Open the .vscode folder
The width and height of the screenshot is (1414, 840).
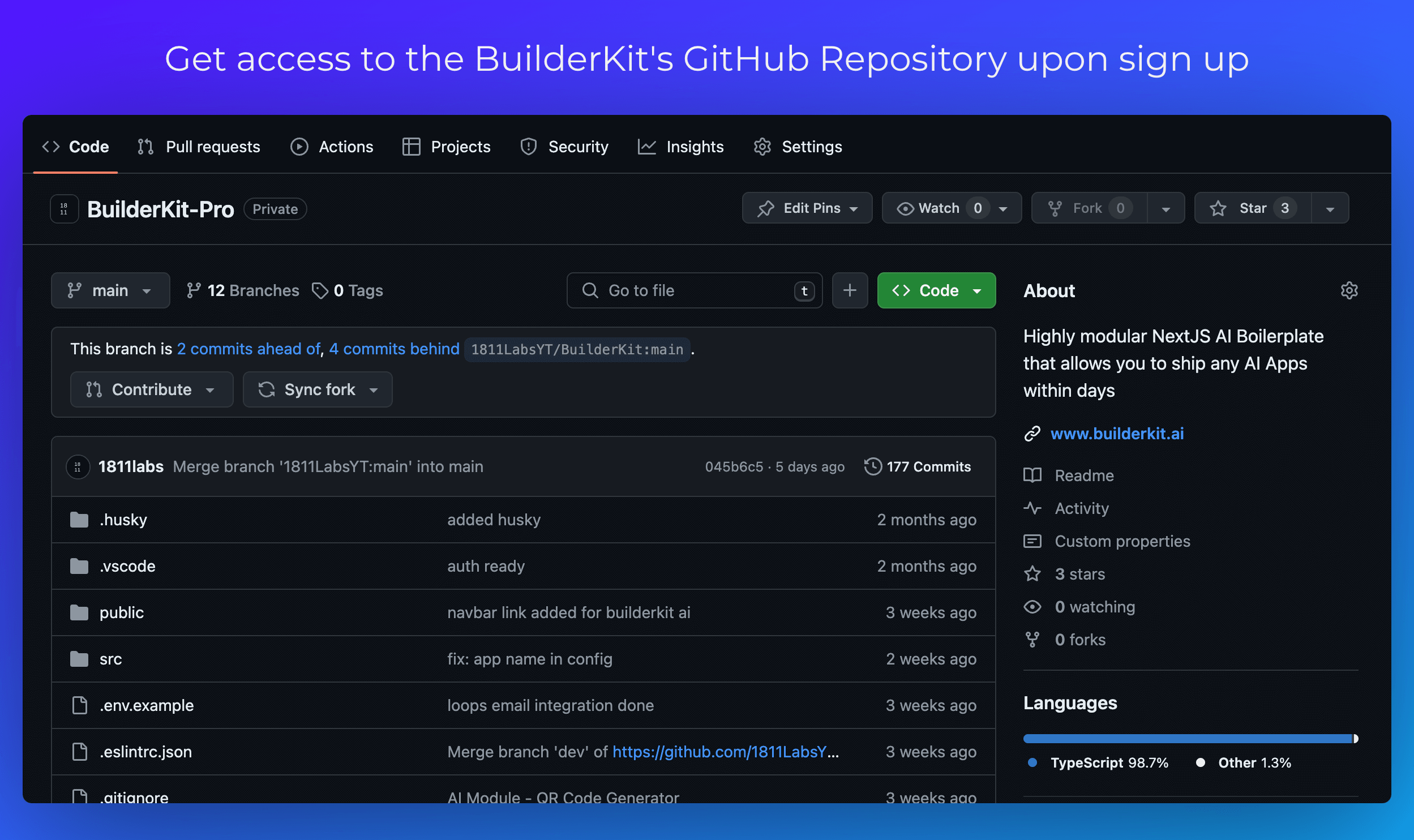click(x=127, y=566)
